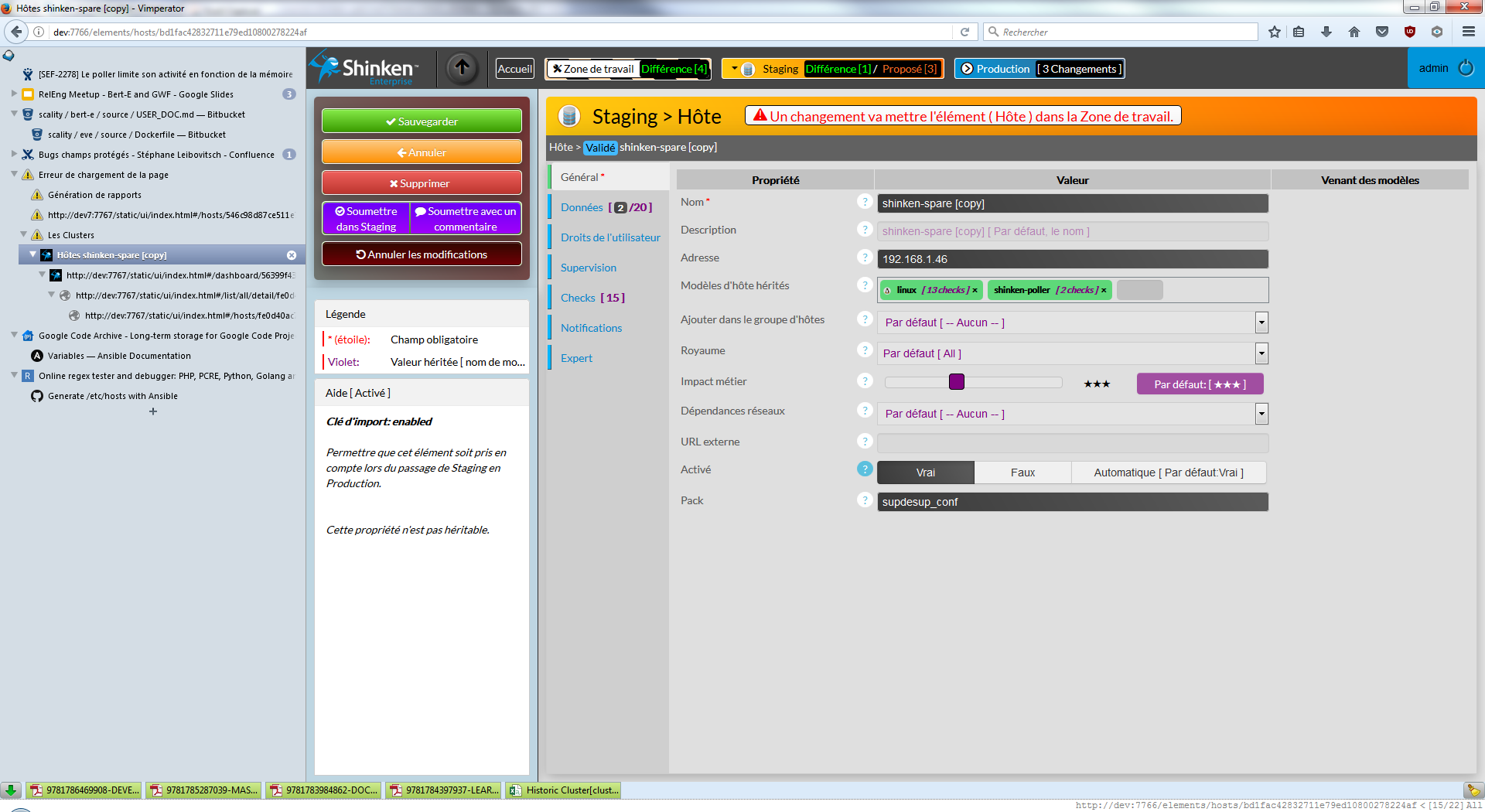Set Activé to Vrai

(x=925, y=473)
